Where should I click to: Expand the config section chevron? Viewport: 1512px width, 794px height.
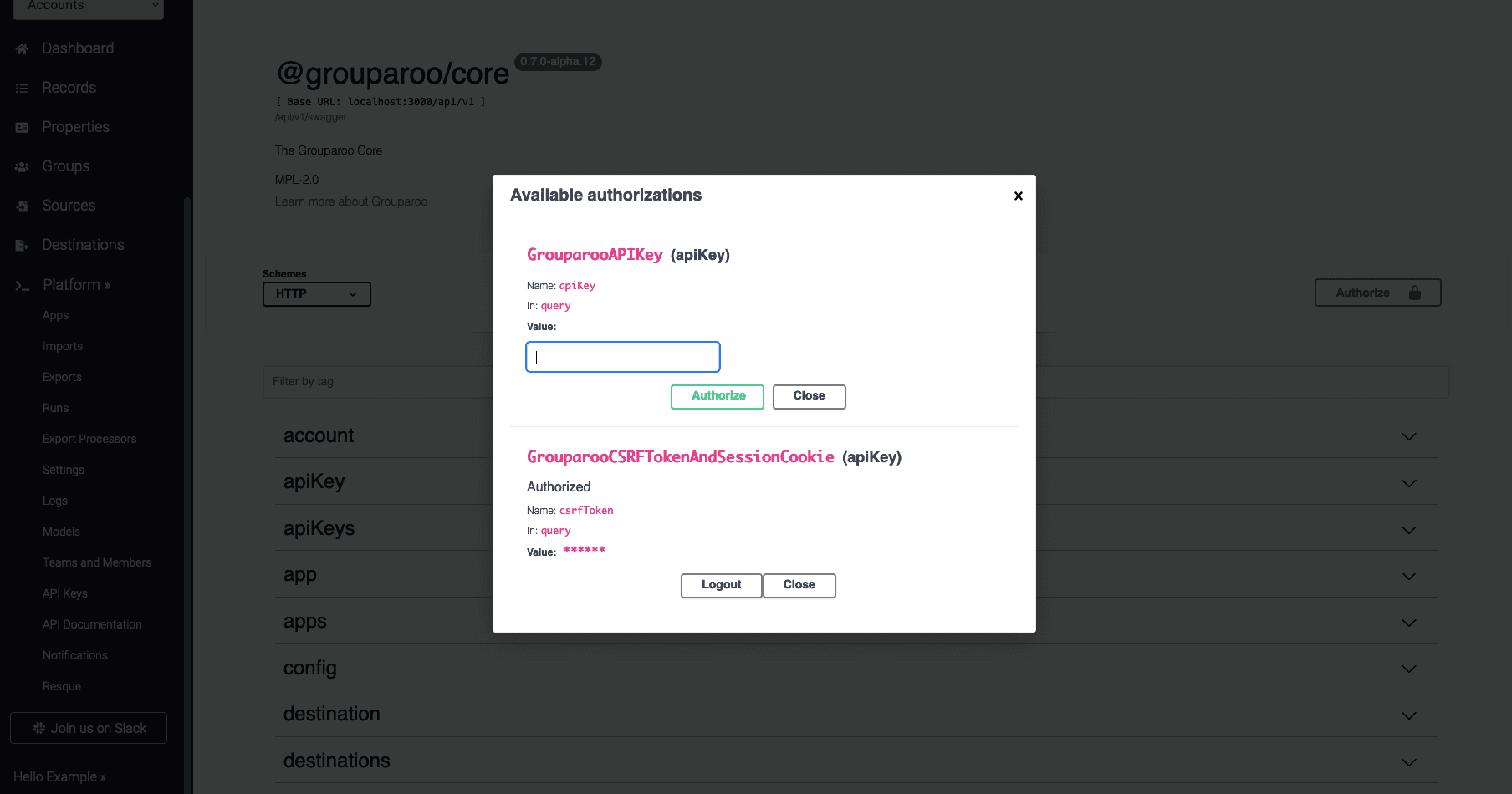click(1408, 669)
